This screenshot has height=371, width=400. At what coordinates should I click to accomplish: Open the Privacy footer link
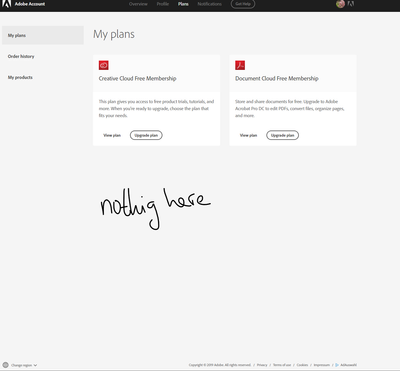point(262,365)
